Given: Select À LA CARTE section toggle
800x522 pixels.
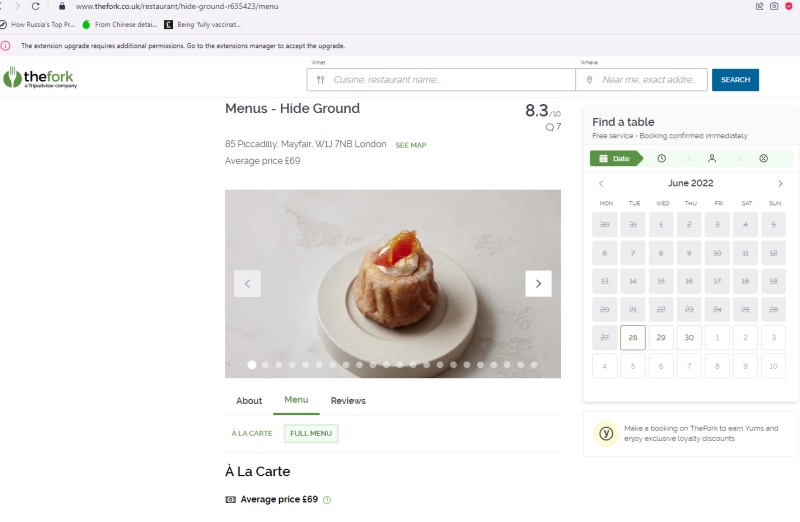Looking at the screenshot, I should [x=252, y=433].
